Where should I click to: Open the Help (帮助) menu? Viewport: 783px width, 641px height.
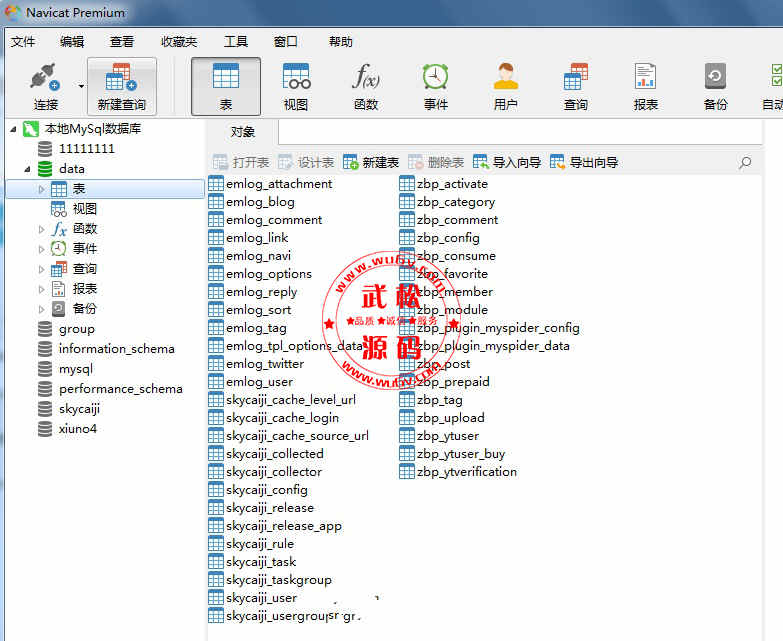341,41
